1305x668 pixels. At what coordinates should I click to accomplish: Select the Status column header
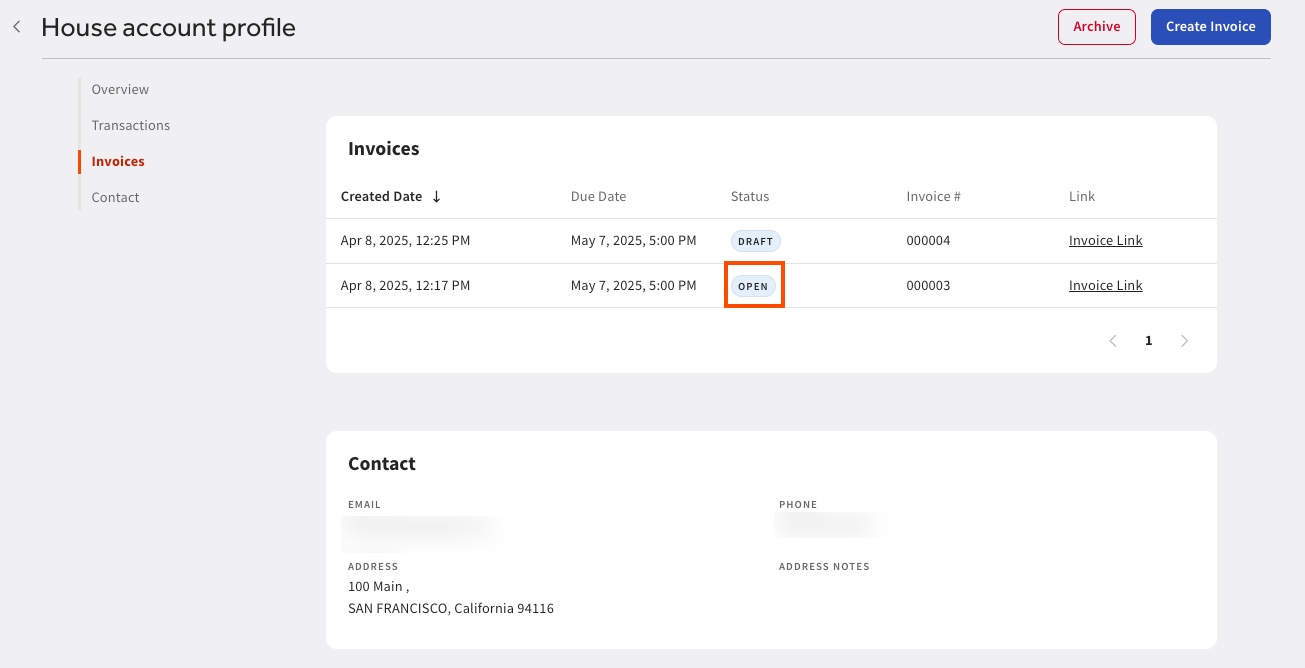click(749, 196)
